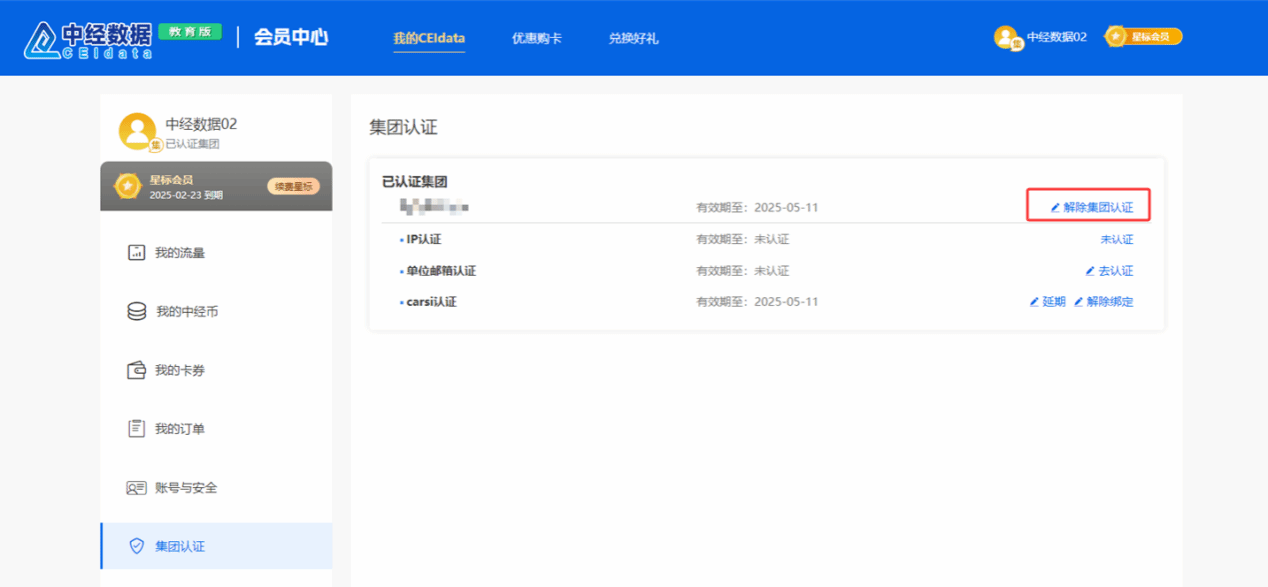Open 我的订单 in sidebar

180,429
